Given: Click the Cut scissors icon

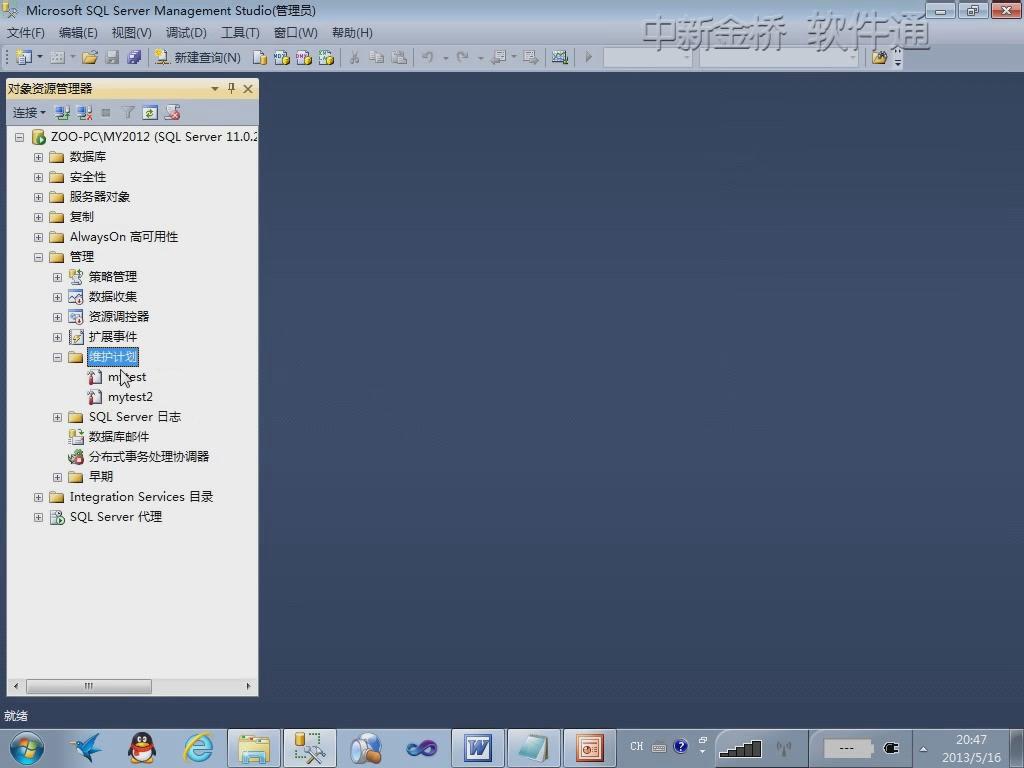Looking at the screenshot, I should (355, 57).
